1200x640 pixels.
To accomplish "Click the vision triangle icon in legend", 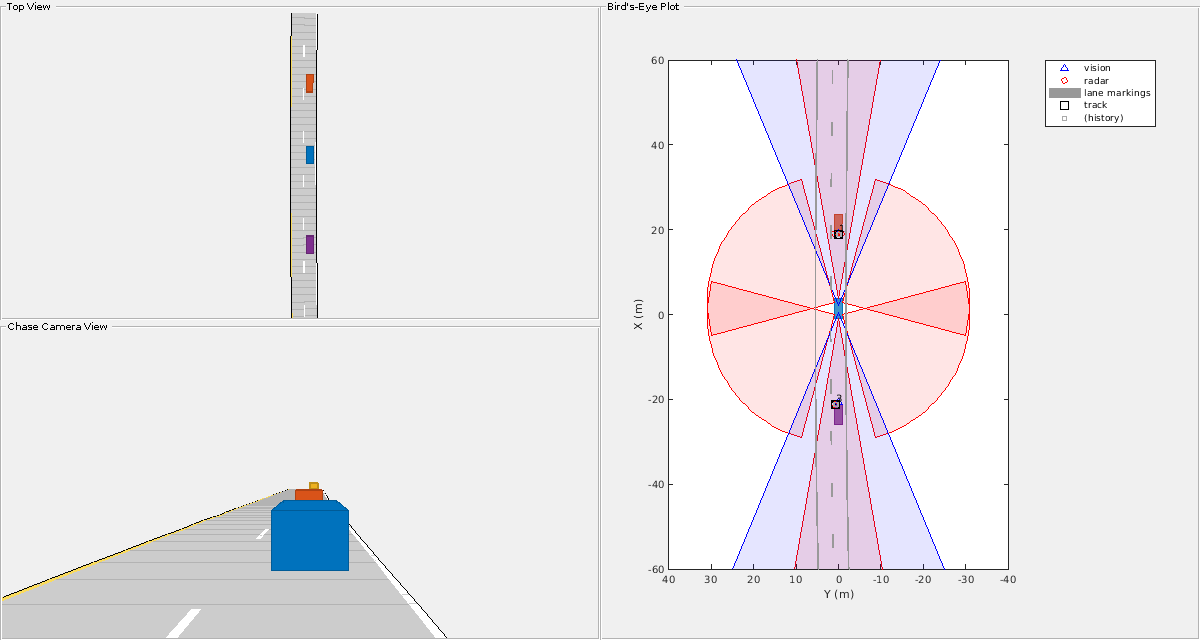I will click(1064, 68).
